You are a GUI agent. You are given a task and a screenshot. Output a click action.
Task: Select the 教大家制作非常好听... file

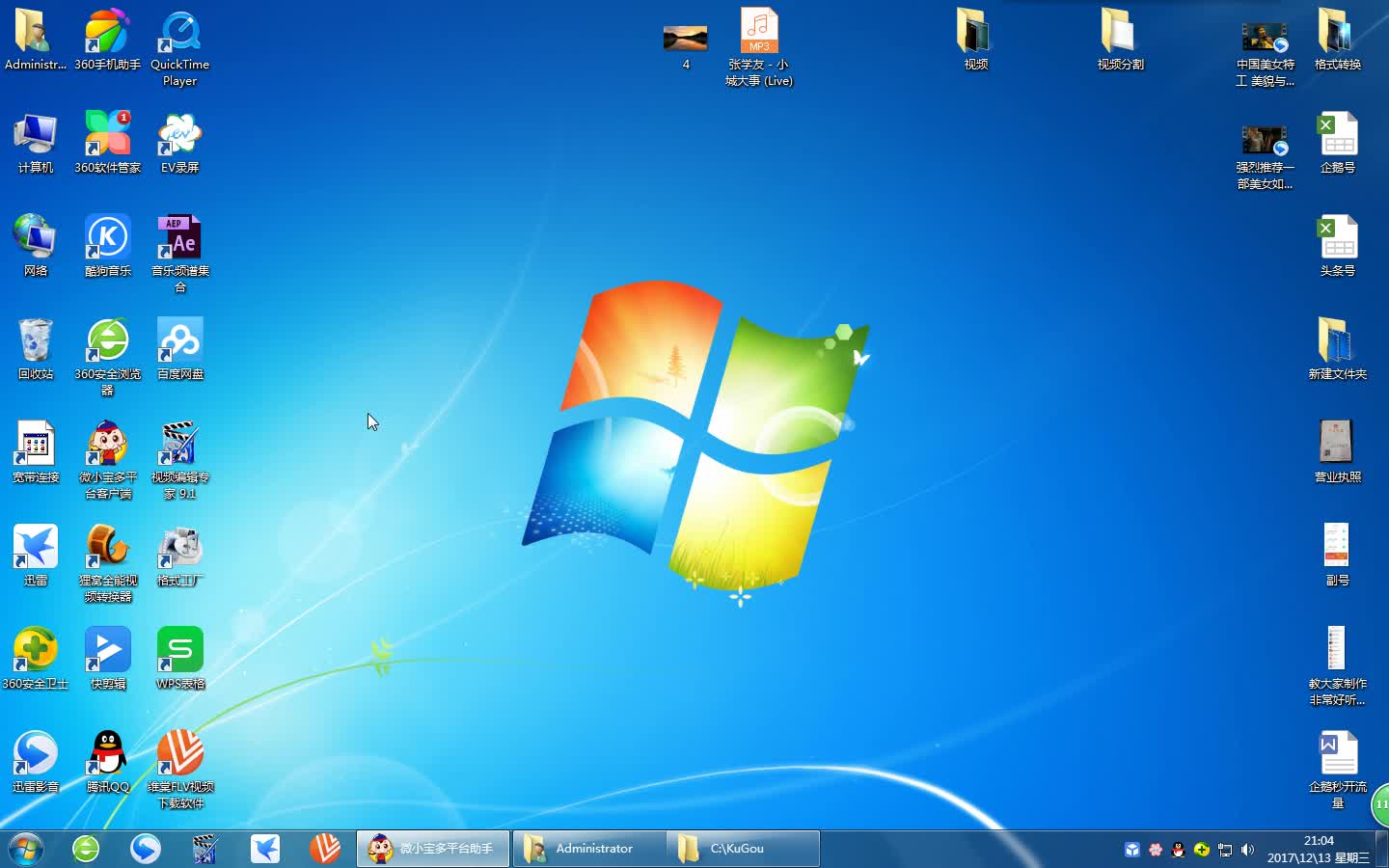coord(1337,666)
